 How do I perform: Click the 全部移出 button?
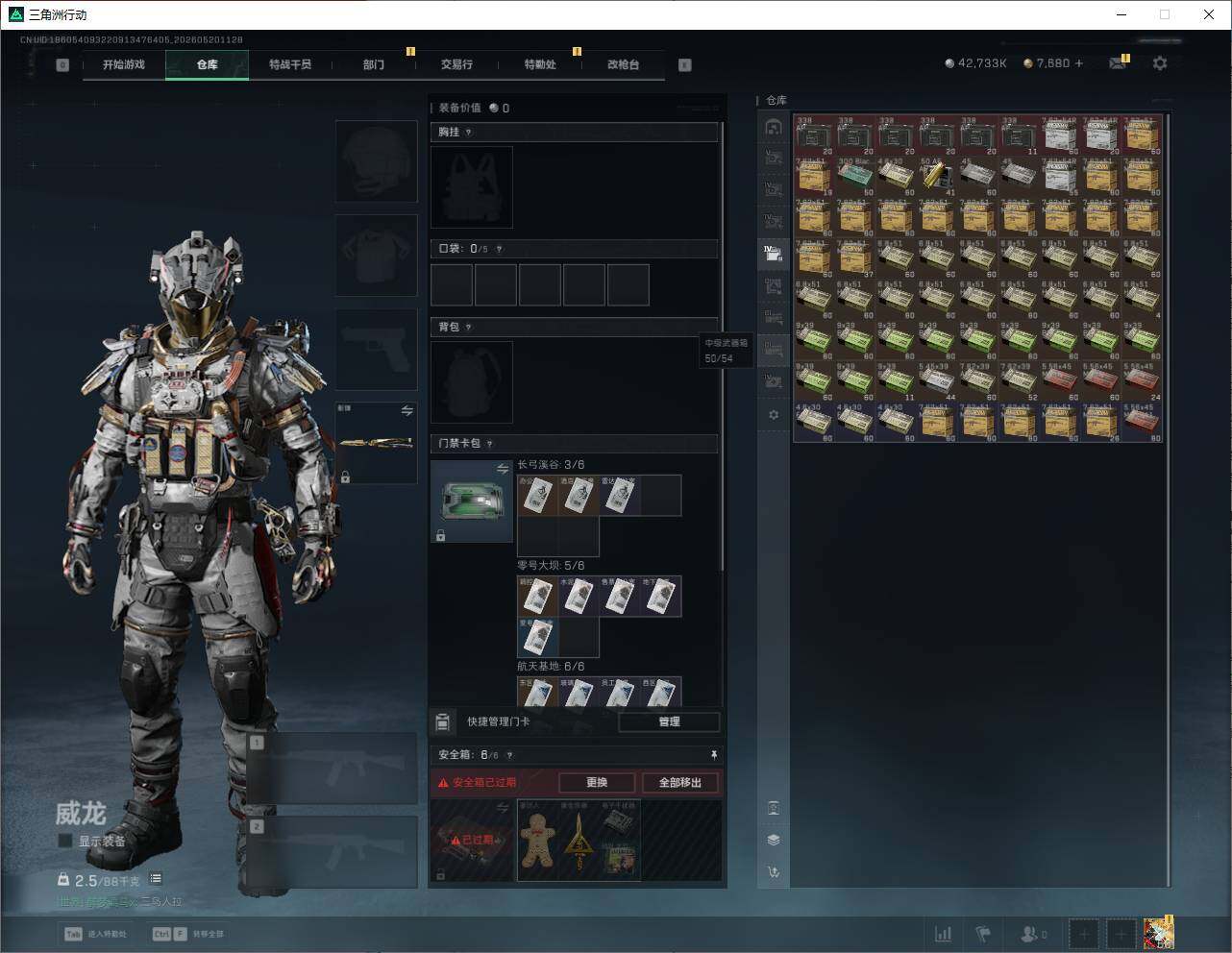pos(680,782)
